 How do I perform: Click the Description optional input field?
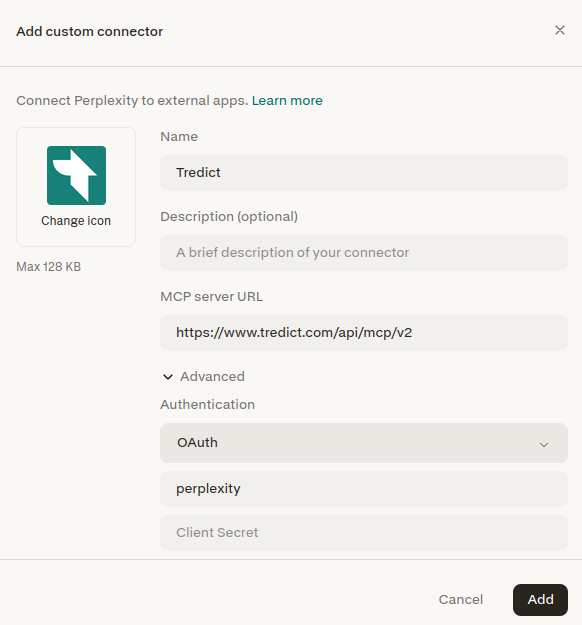click(x=364, y=253)
